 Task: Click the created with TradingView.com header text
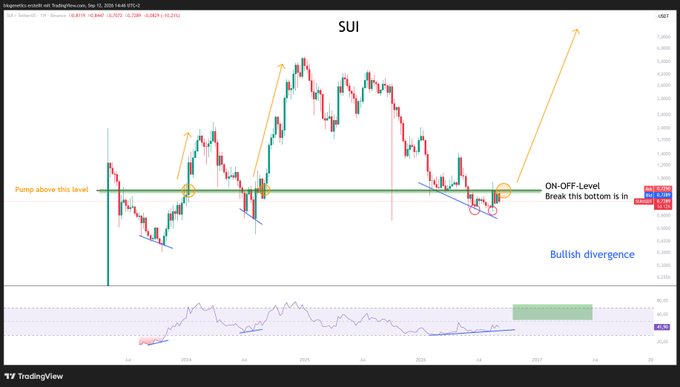[72, 6]
